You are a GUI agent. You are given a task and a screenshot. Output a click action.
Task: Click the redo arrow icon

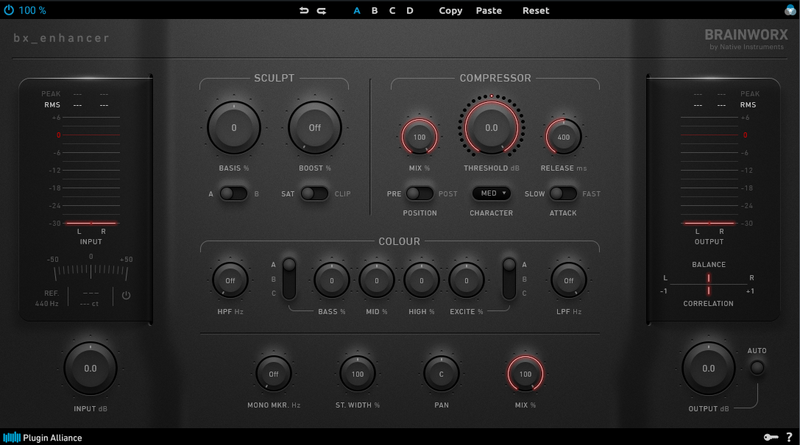pos(321,10)
